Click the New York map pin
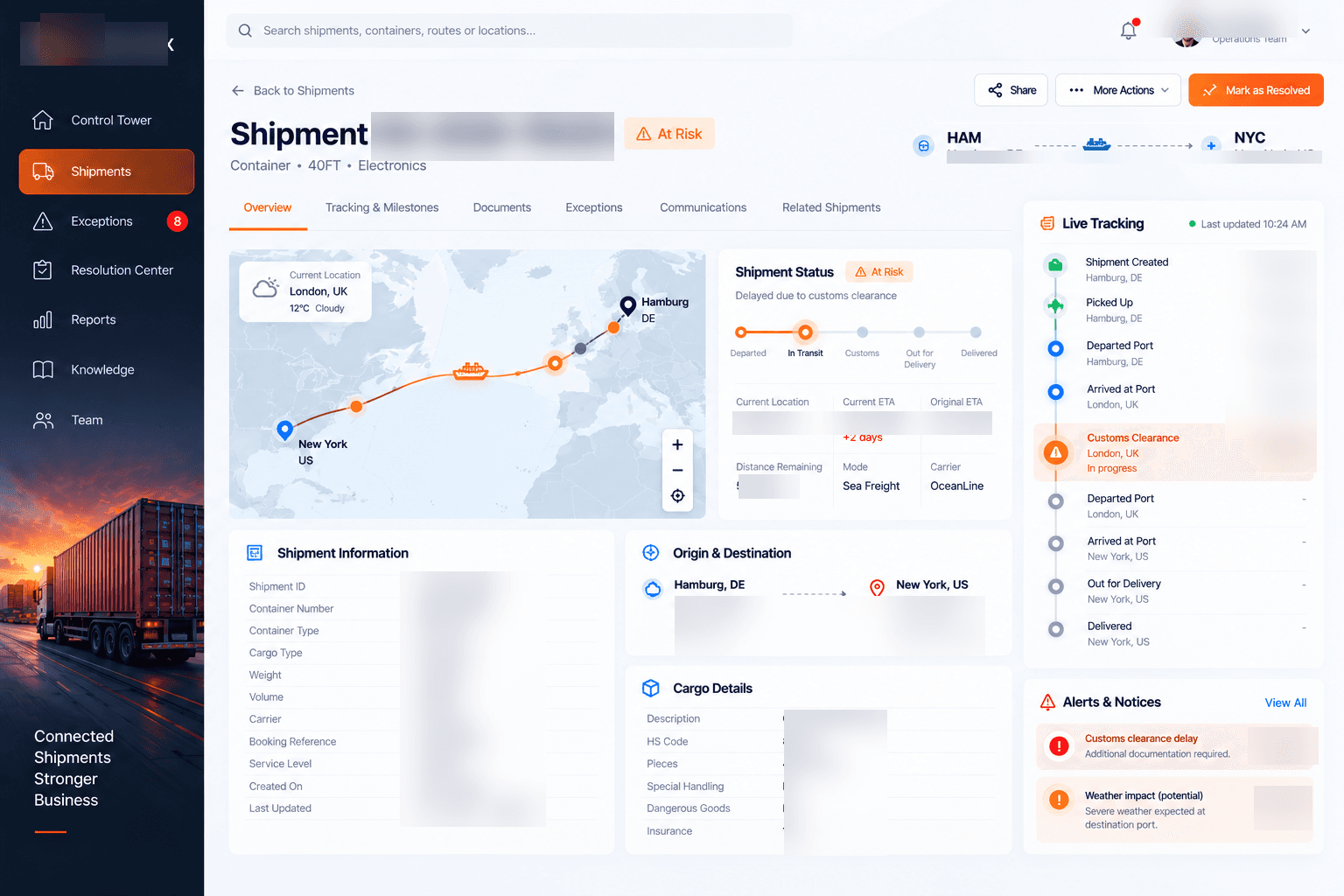This screenshot has height=896, width=1344. [284, 430]
